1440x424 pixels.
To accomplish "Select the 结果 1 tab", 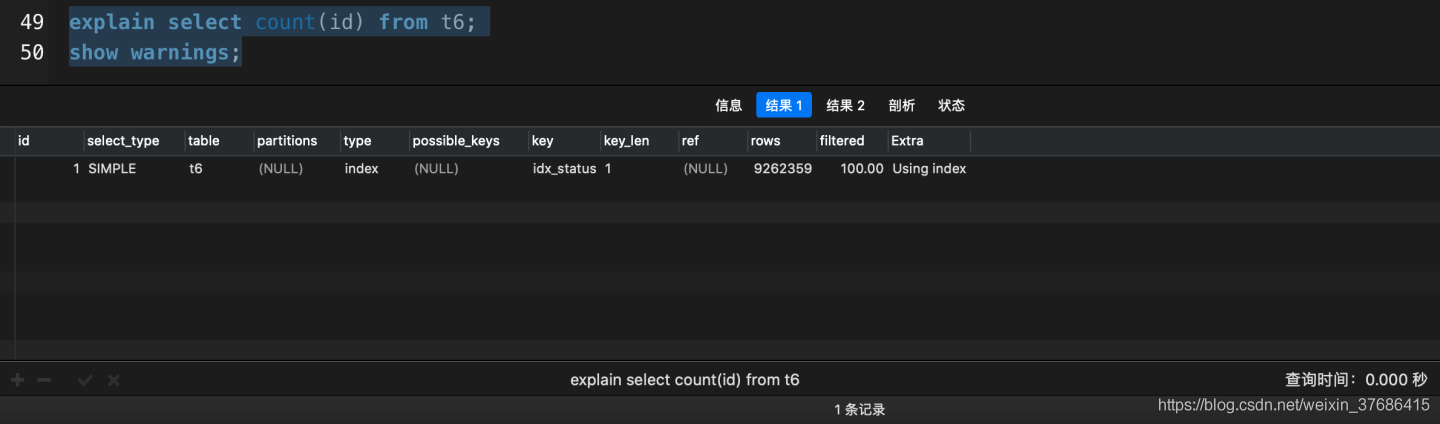I will pos(783,105).
